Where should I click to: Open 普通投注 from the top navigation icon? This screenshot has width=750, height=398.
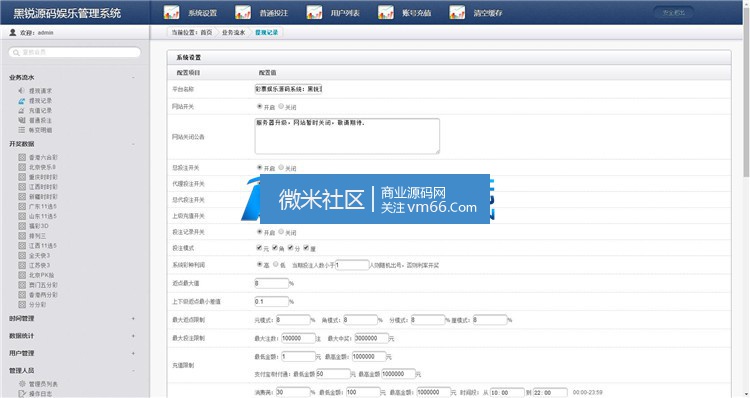(x=243, y=12)
